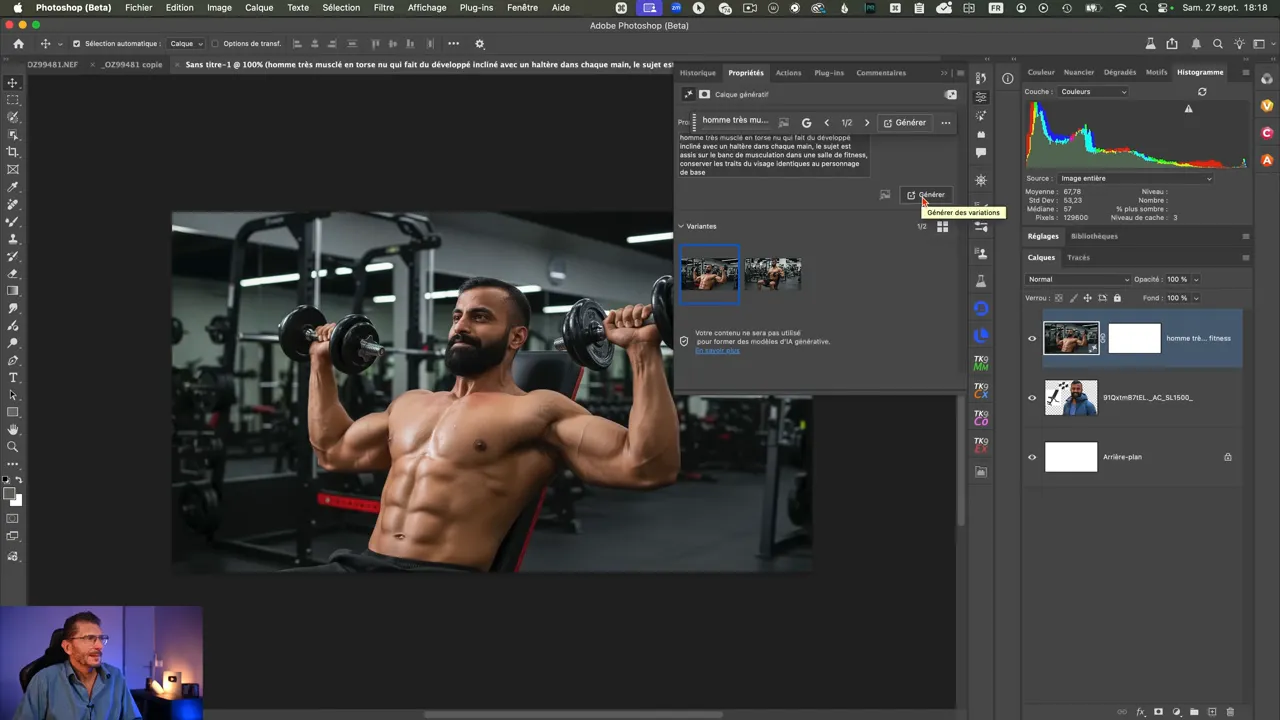Click the Générer button below the prompt

(925, 195)
